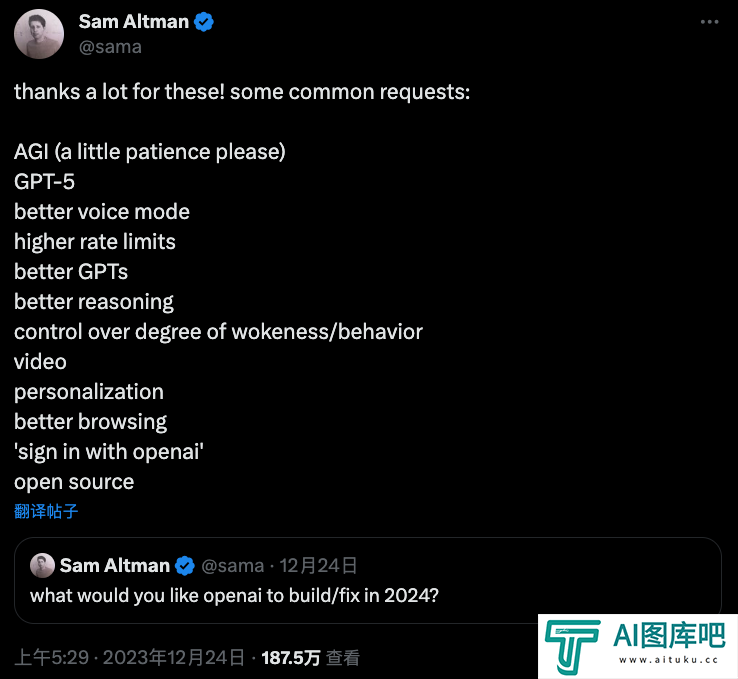Click the GPT-5 line in the post body
Viewport: 738px width, 679px height.
click(44, 182)
